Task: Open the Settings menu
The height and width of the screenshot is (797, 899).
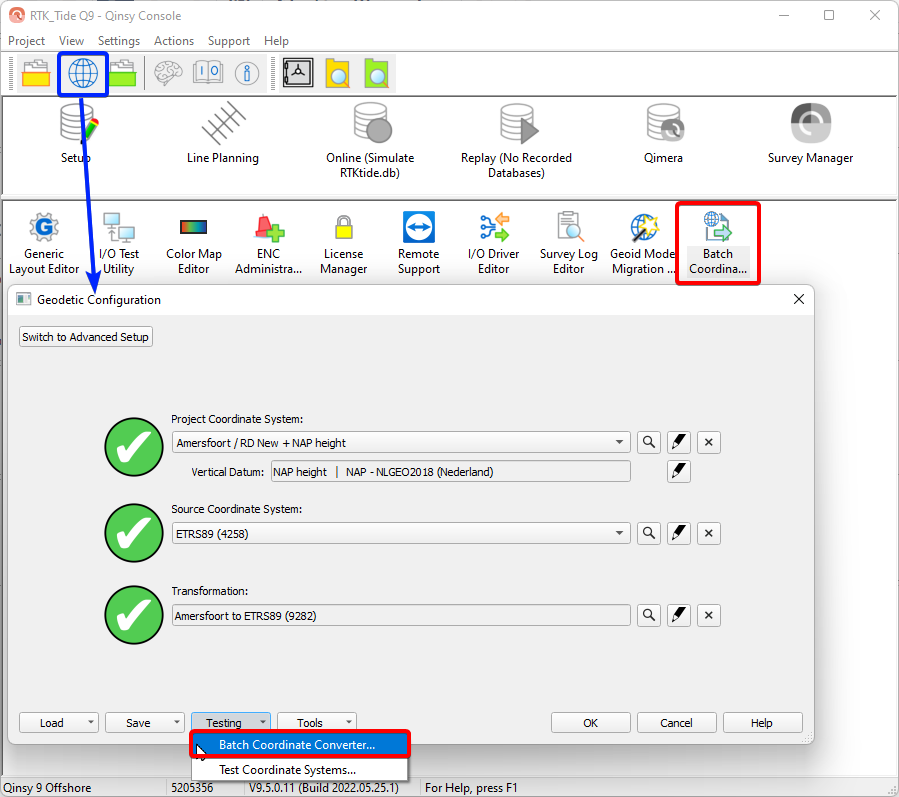Action: (x=118, y=41)
